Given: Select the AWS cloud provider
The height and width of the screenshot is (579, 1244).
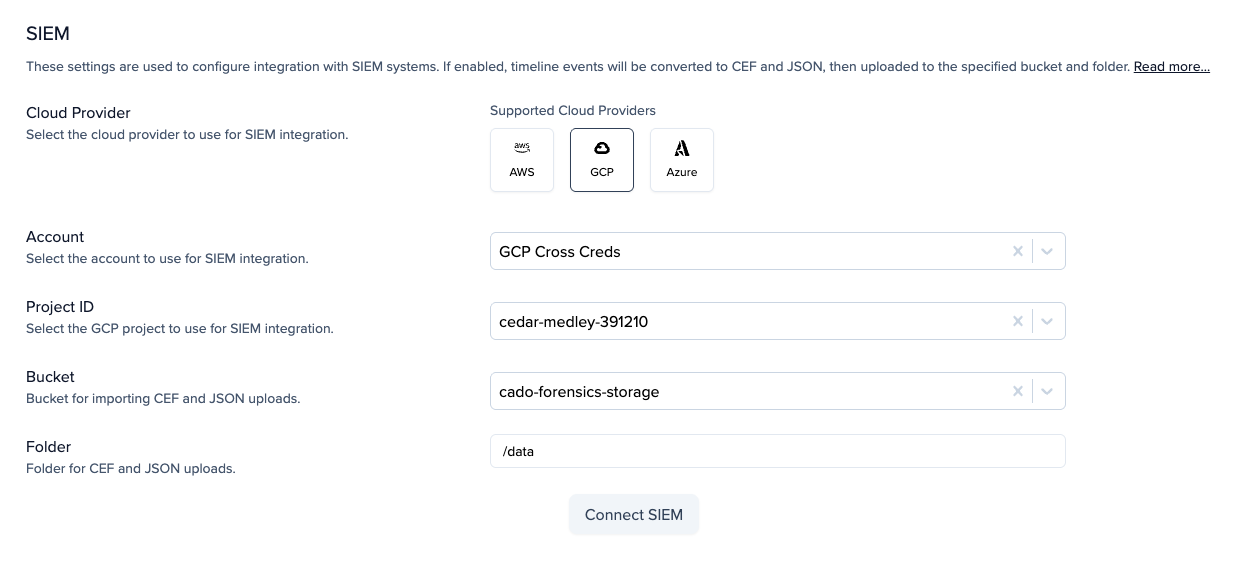Looking at the screenshot, I should point(522,160).
